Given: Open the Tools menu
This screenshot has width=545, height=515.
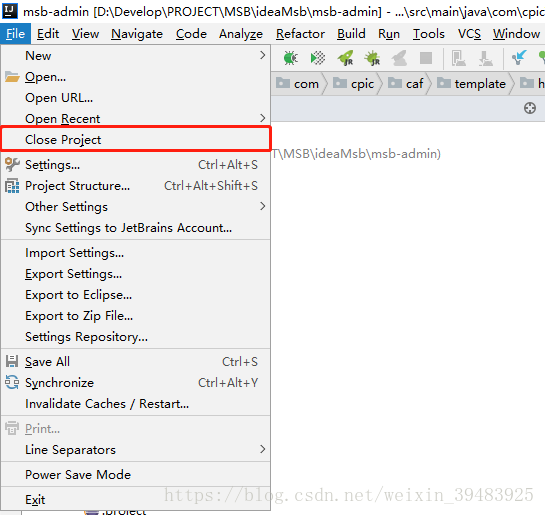Looking at the screenshot, I should [x=429, y=34].
